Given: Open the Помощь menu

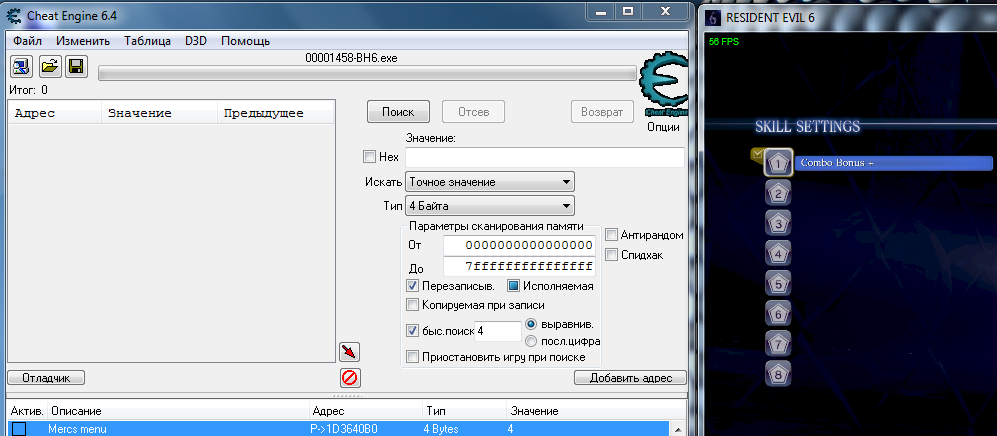Looking at the screenshot, I should coord(245,41).
